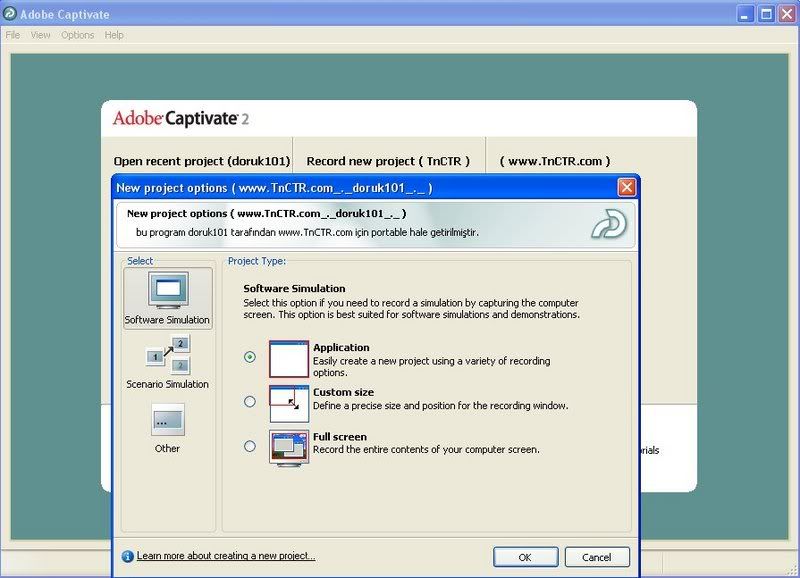Click the '( www.TnCTR.com )' heading
The width and height of the screenshot is (800, 578).
point(555,161)
